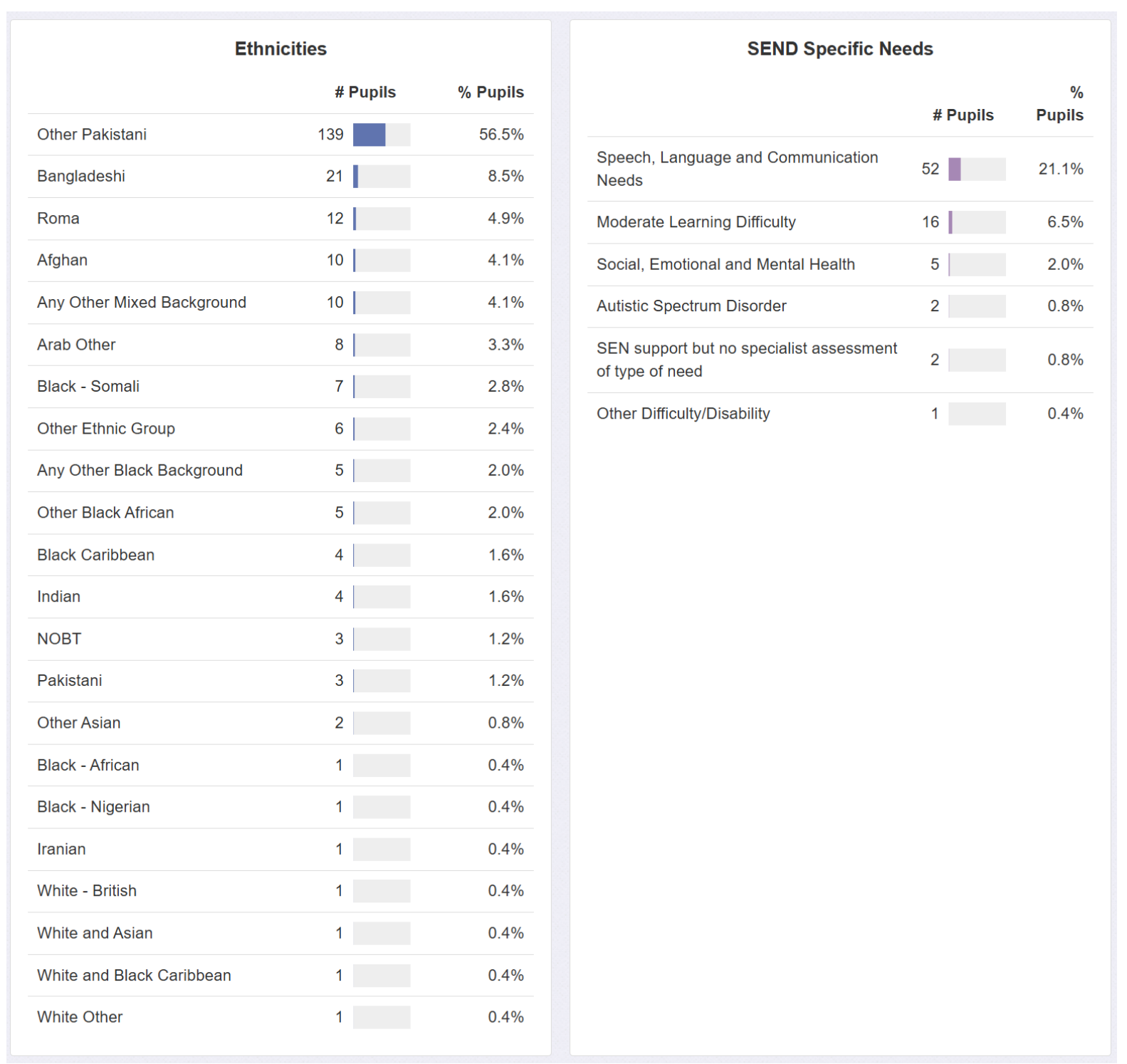Image resolution: width=1127 pixels, height=1064 pixels.
Task: Click the Ethnicities table title
Action: (x=281, y=48)
